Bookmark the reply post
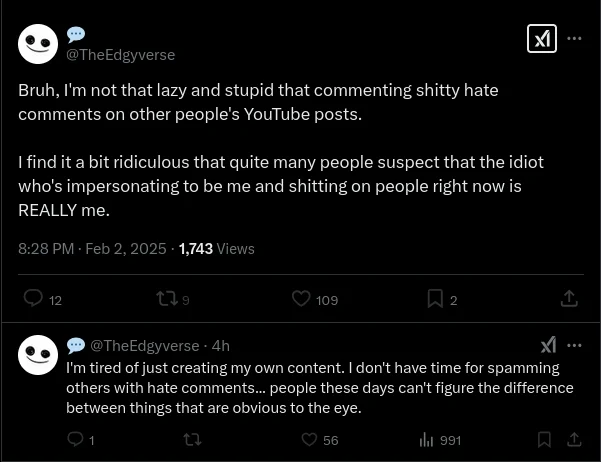601x462 pixels. point(544,439)
